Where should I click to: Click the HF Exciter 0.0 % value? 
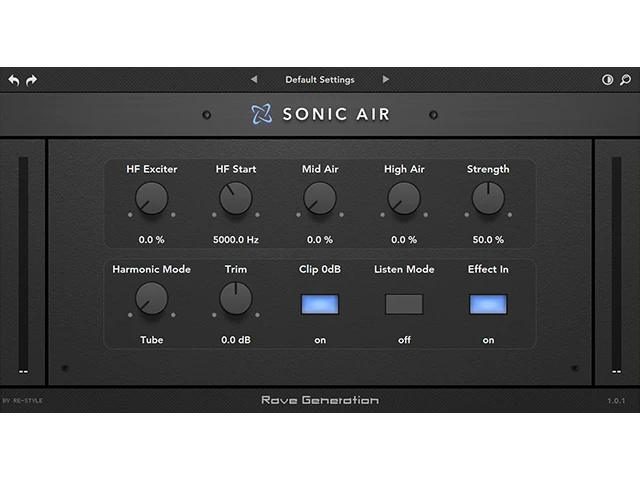(151, 240)
